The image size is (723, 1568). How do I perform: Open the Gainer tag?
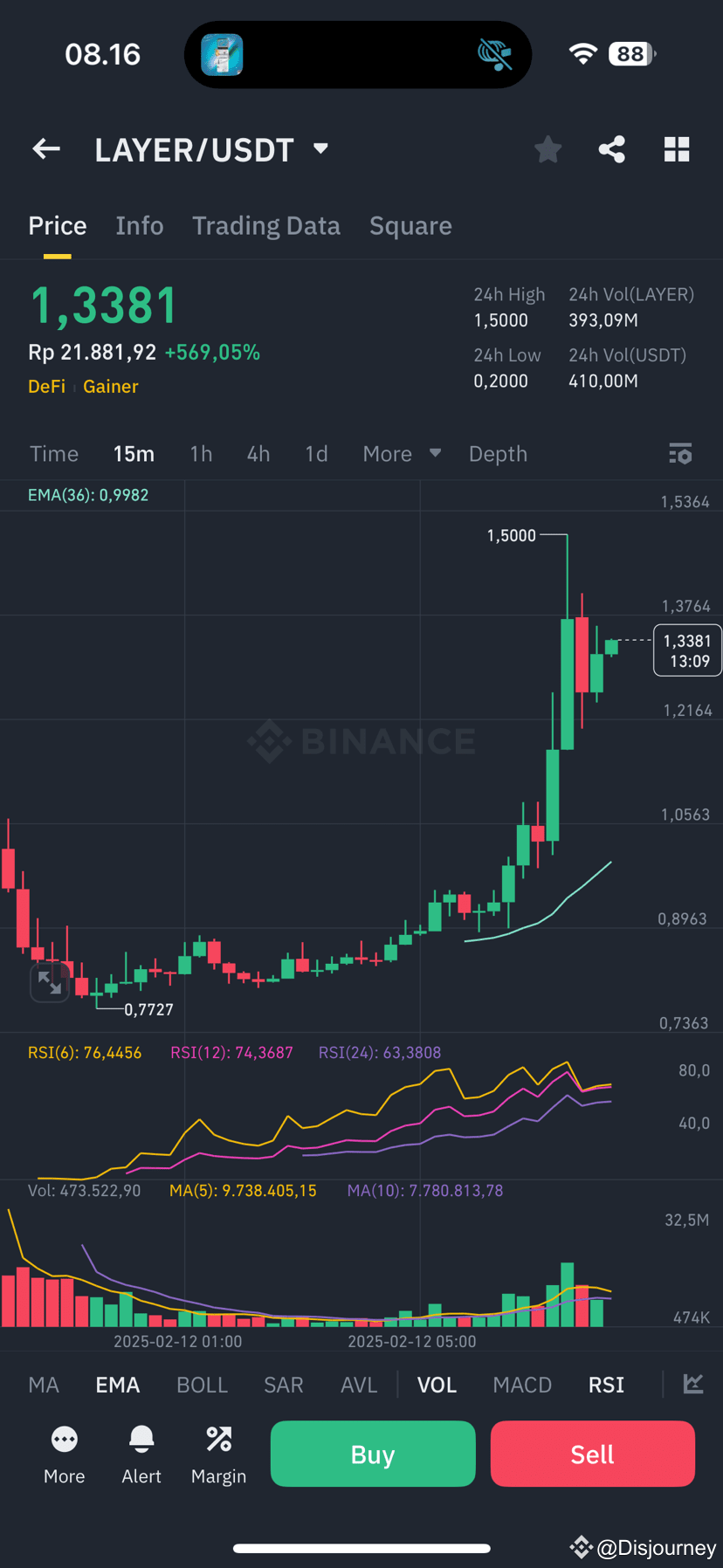coord(111,387)
